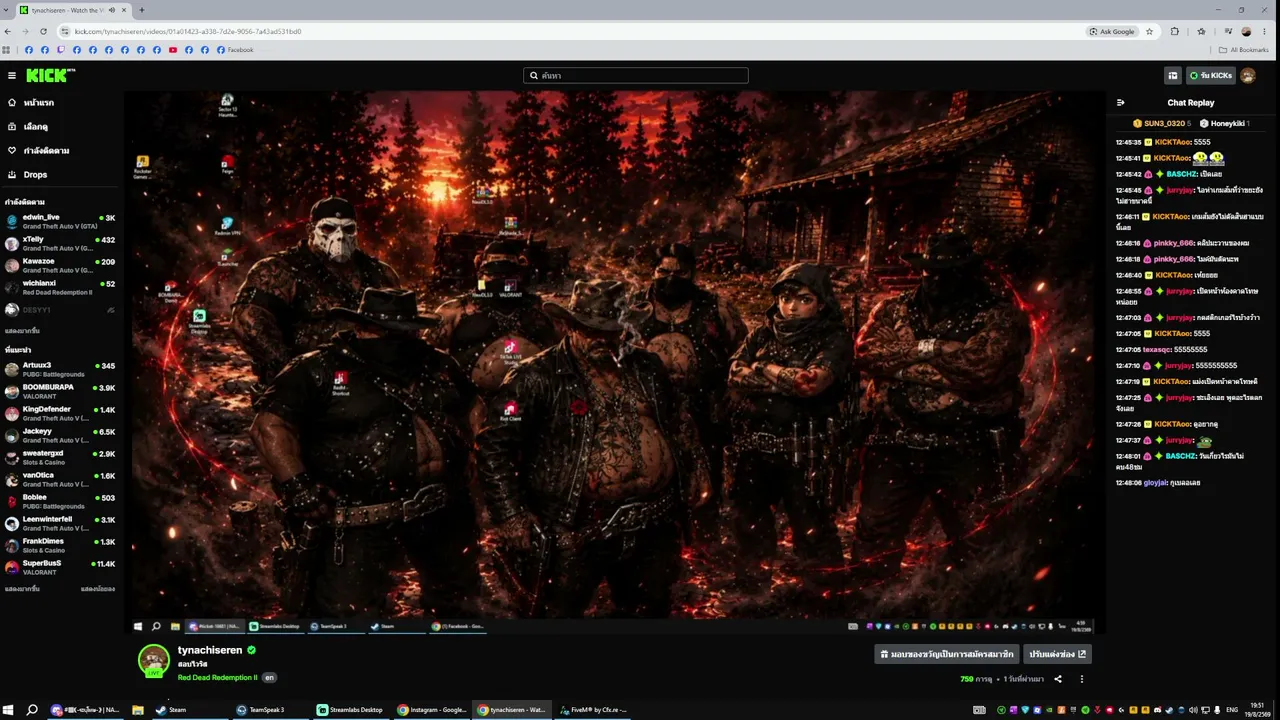Go back to the previous page
The width and height of the screenshot is (1280, 720).
pyautogui.click(x=8, y=31)
